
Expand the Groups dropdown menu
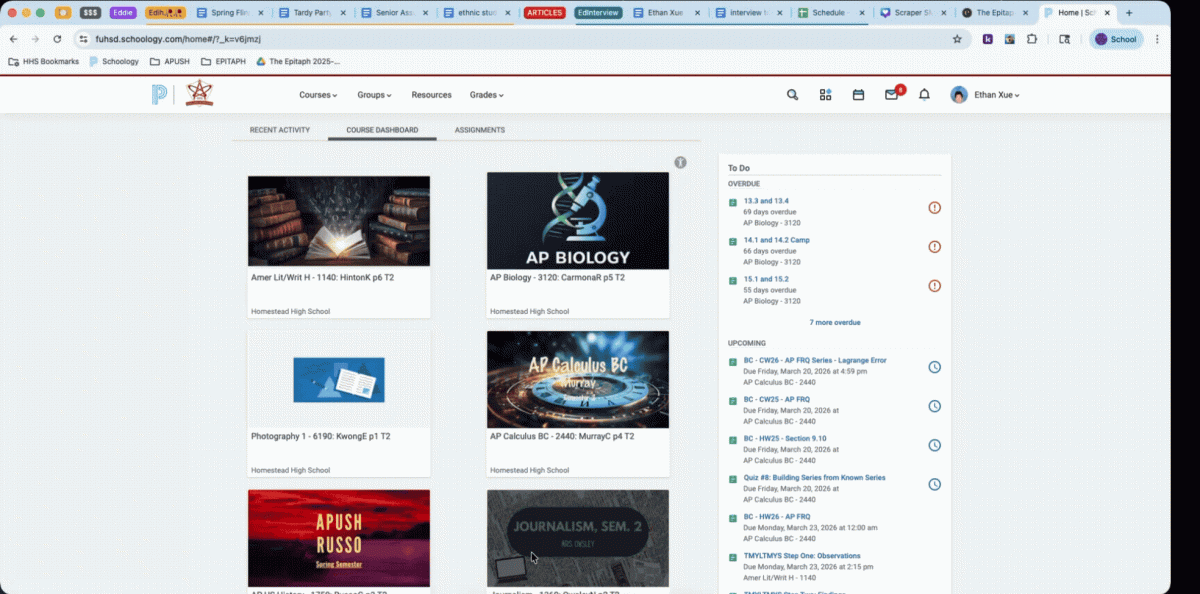coord(374,95)
